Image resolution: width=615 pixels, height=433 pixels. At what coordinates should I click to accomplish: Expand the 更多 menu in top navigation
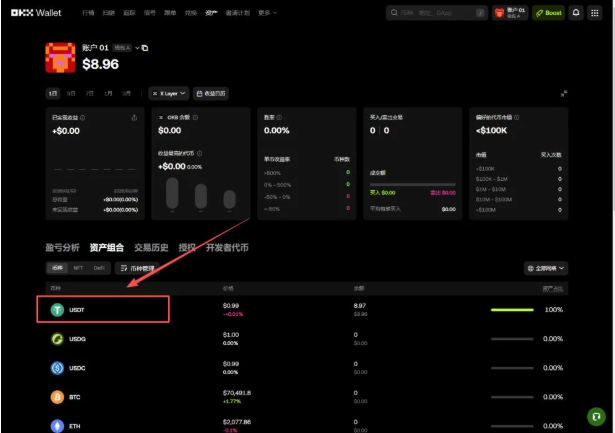pyautogui.click(x=267, y=13)
